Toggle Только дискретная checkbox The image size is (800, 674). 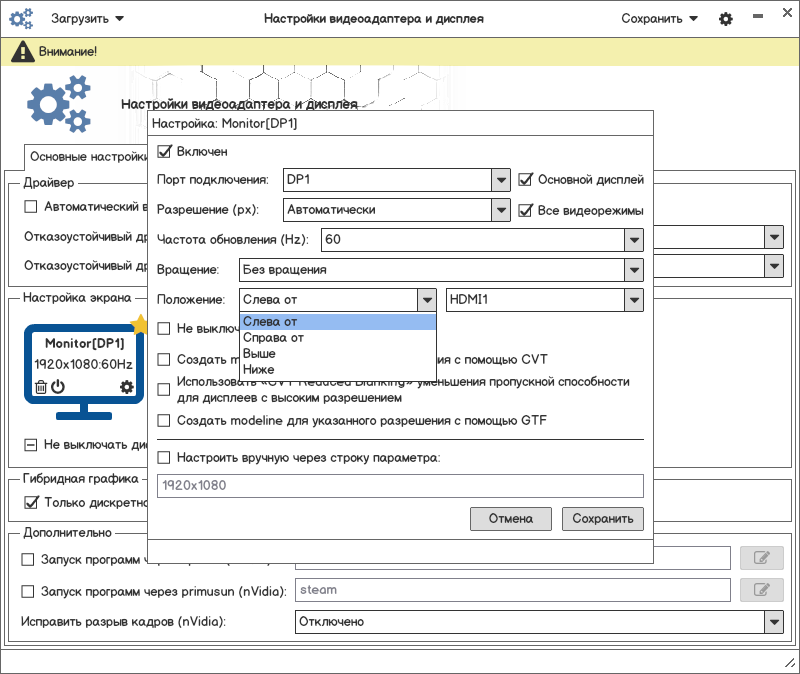pos(31,503)
